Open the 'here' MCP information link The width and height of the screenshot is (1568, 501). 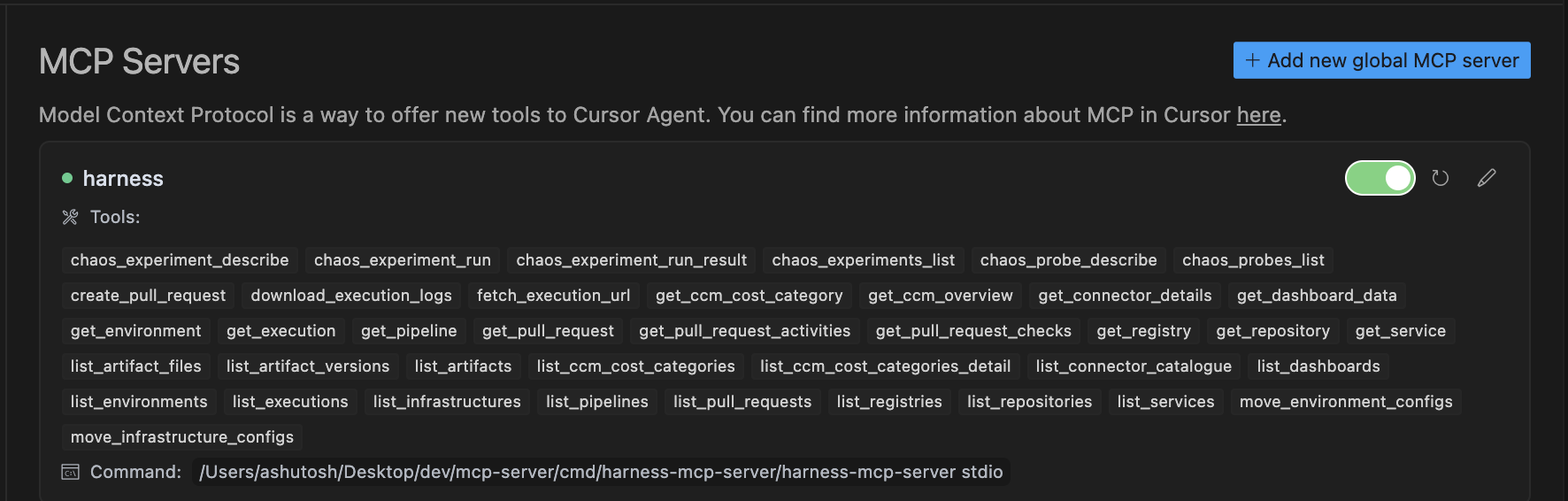pyautogui.click(x=1258, y=115)
